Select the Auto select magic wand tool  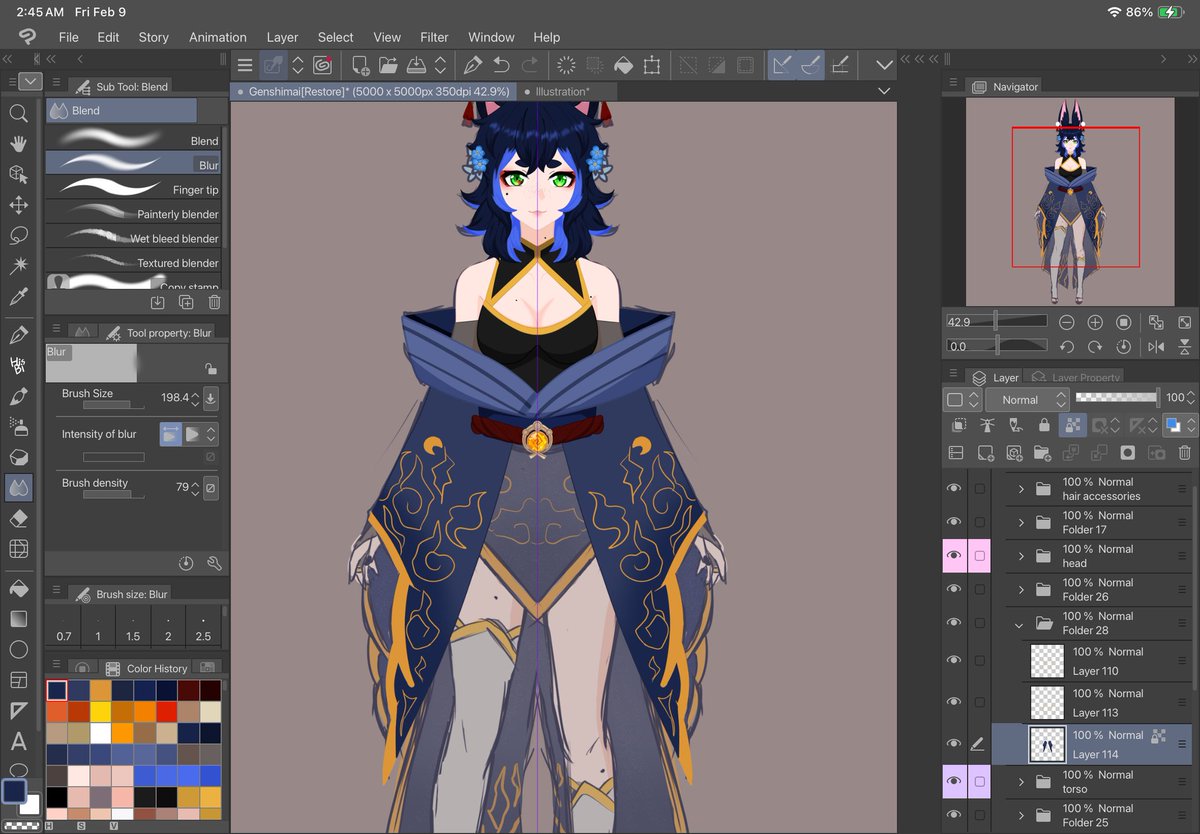click(18, 266)
